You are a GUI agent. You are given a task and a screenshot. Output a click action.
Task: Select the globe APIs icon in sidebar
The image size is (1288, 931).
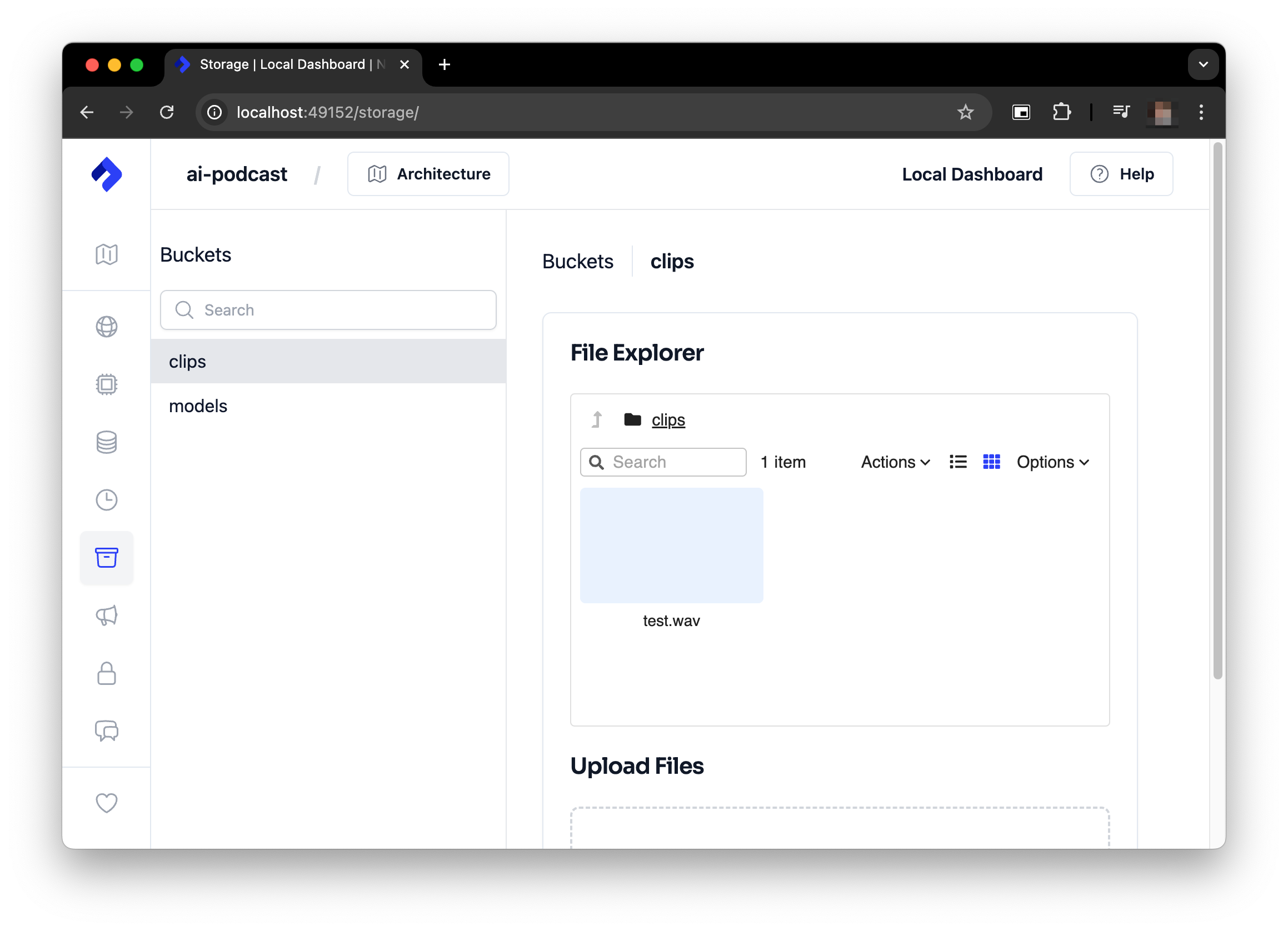coord(107,327)
